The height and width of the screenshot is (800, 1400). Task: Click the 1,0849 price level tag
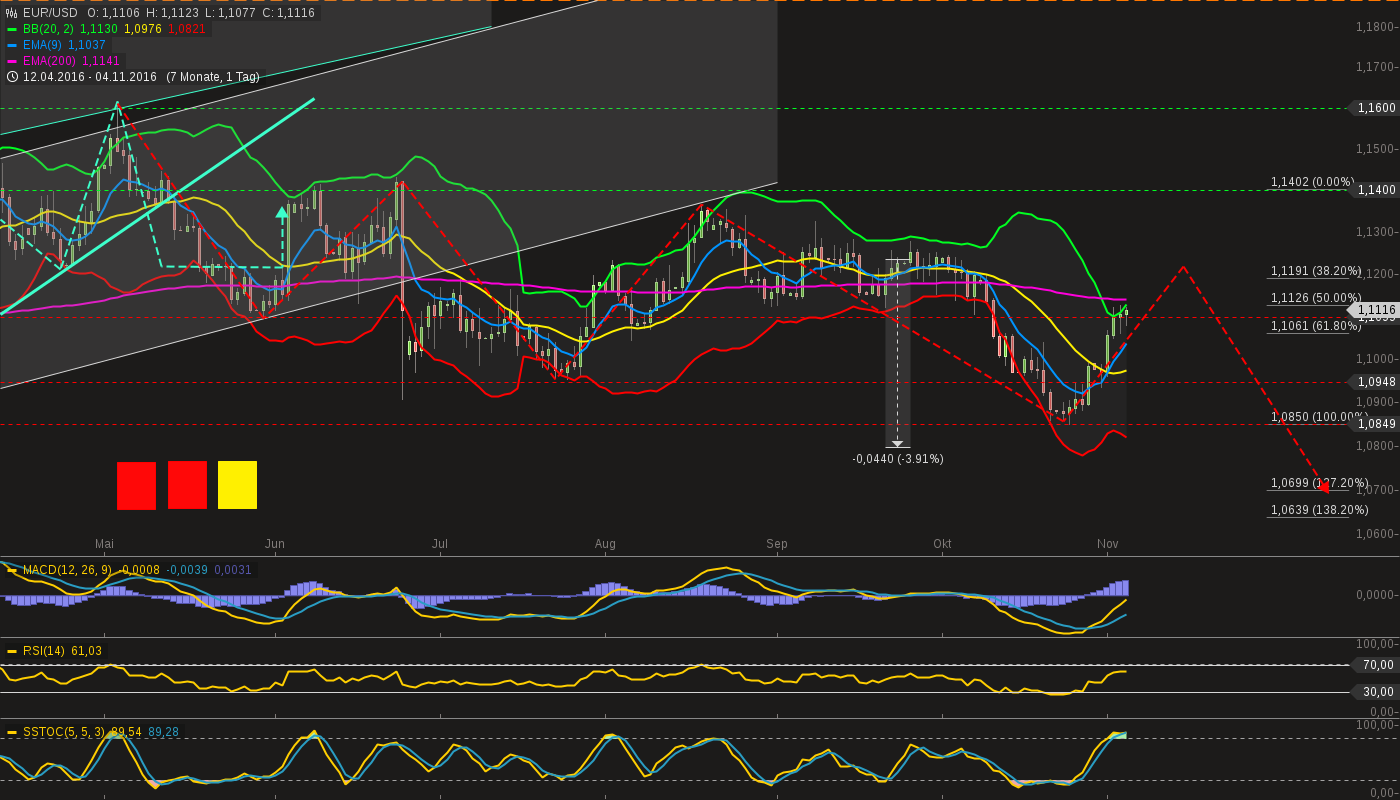pos(1376,424)
